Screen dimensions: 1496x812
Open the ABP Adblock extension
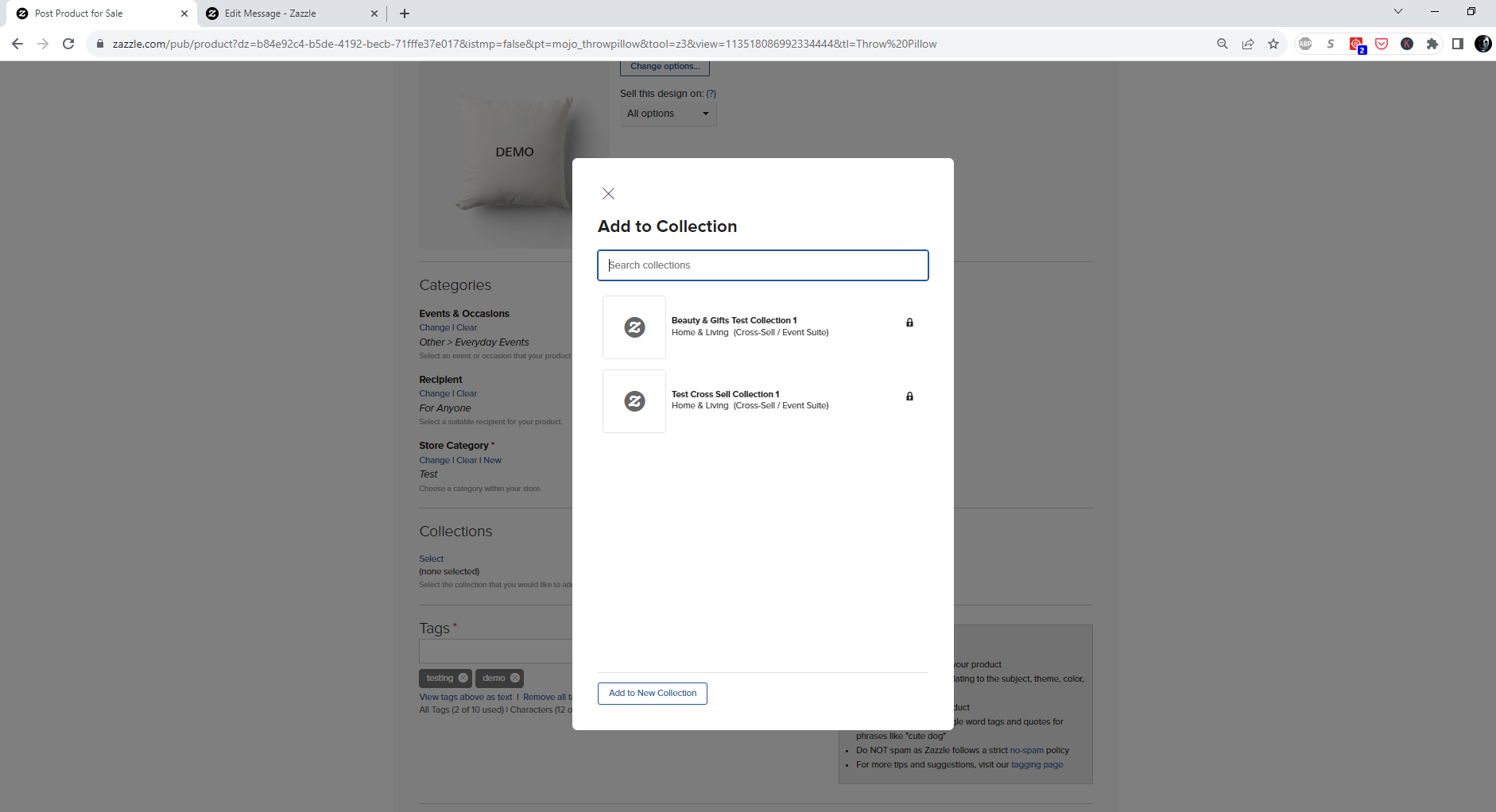[x=1305, y=44]
